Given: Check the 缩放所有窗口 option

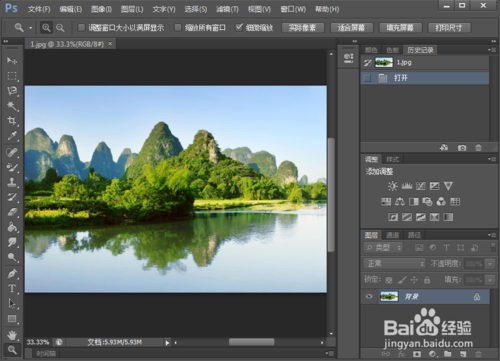Looking at the screenshot, I should coord(178,28).
